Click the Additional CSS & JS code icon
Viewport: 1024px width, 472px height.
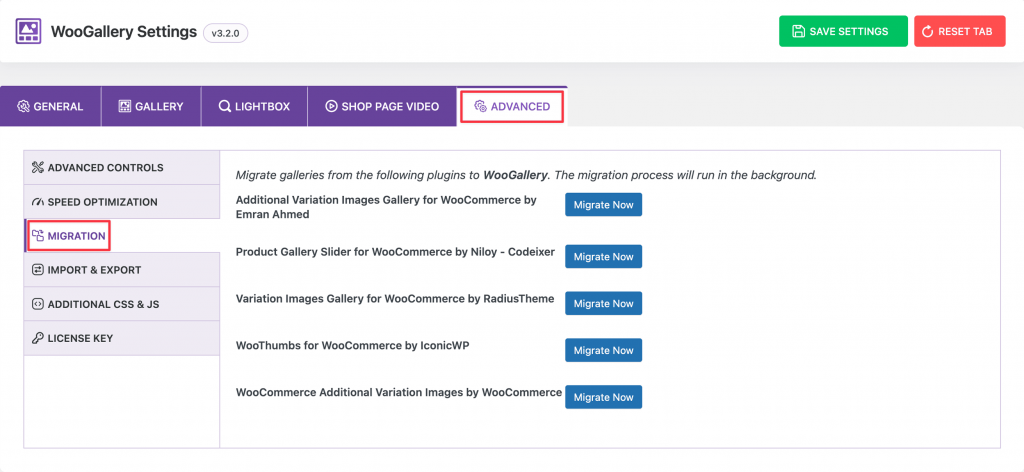click(37, 304)
